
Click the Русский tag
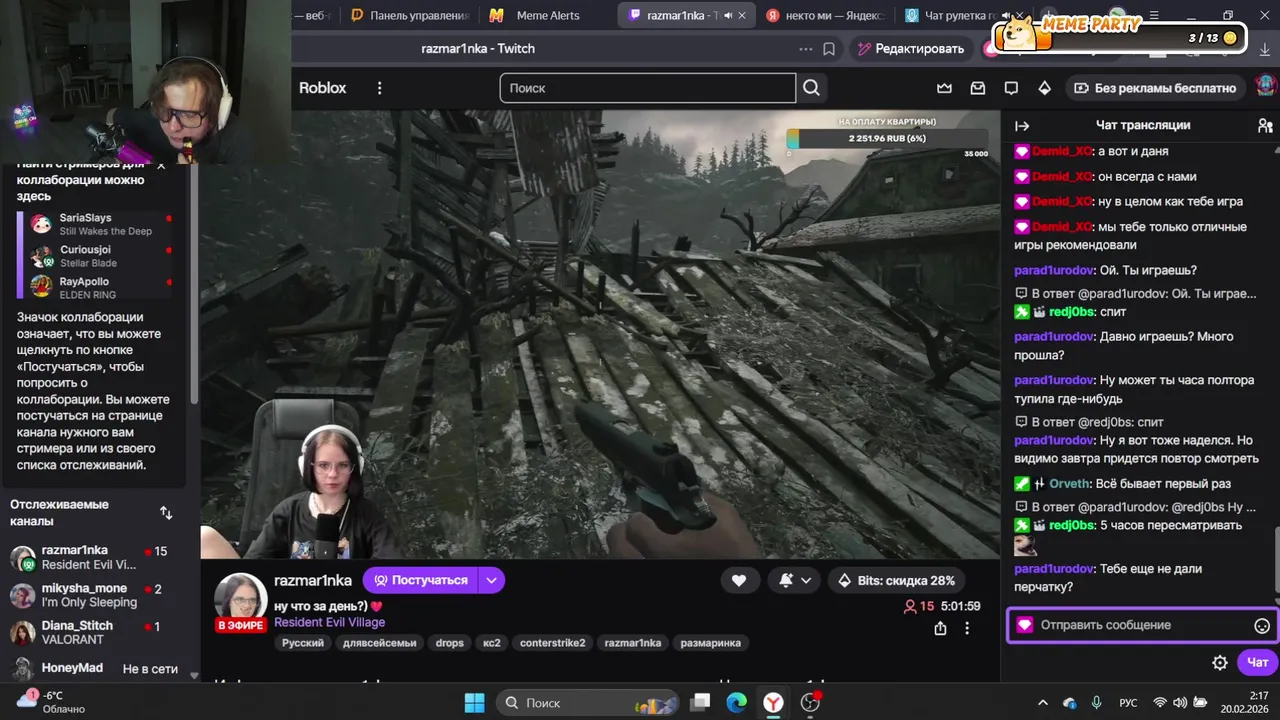pyautogui.click(x=302, y=643)
